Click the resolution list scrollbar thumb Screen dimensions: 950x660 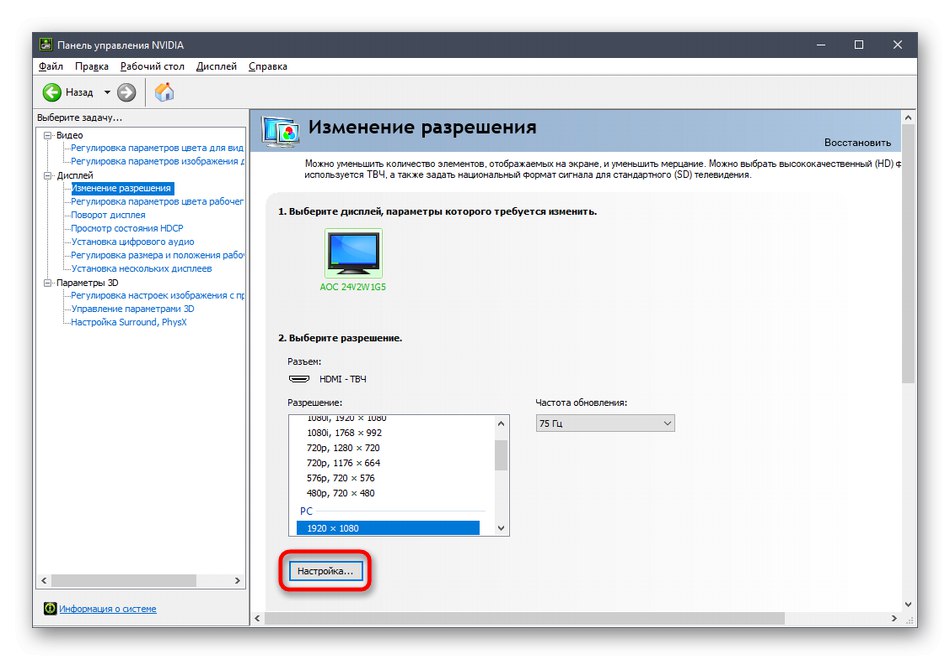pos(501,455)
